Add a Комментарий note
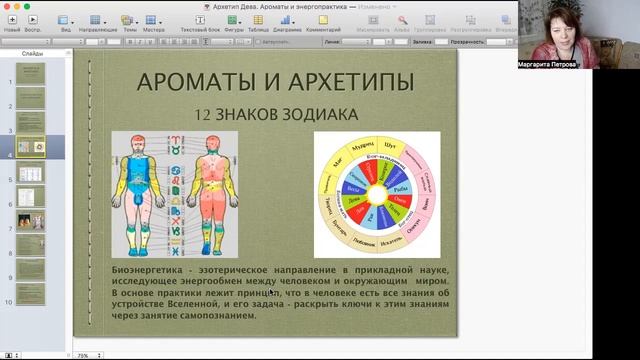640x360 pixels. coord(323,23)
